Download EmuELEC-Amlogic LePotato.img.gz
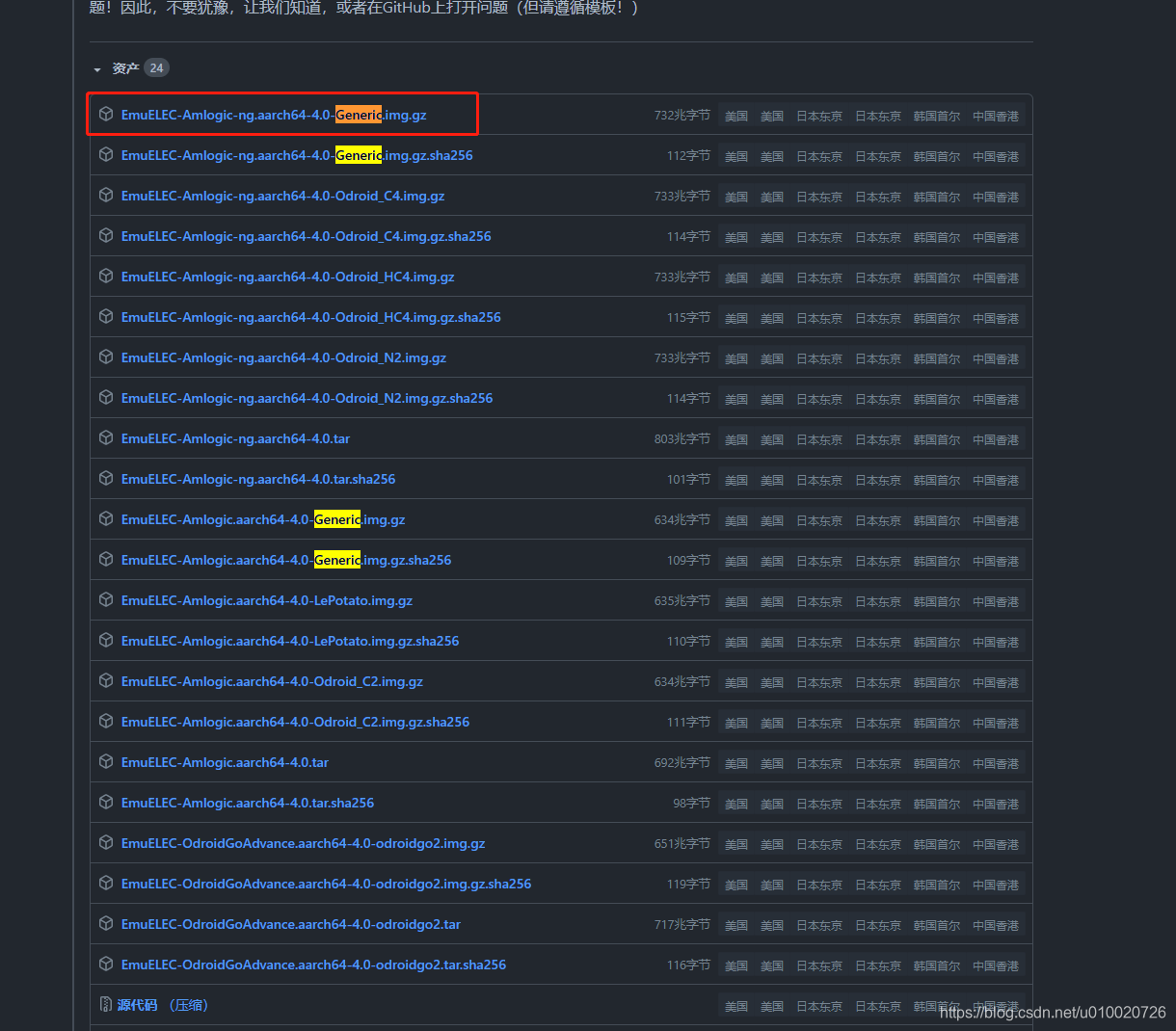The image size is (1176, 1031). [267, 600]
